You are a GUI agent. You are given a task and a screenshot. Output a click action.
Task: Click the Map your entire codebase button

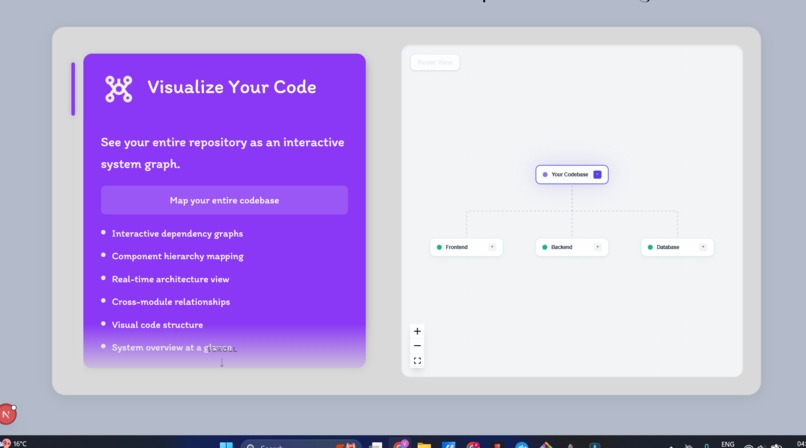click(x=224, y=200)
